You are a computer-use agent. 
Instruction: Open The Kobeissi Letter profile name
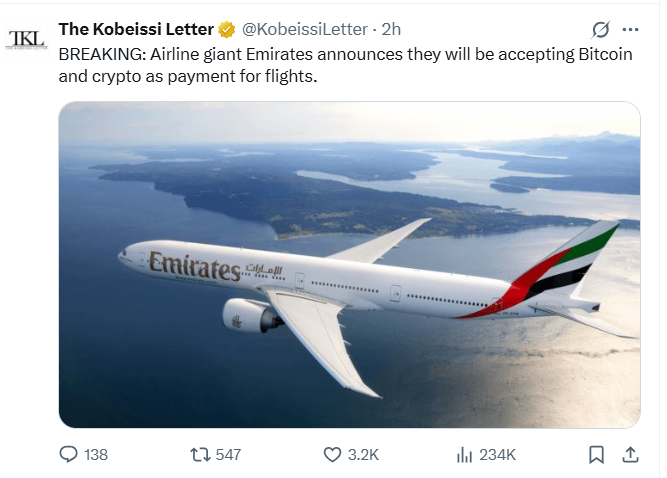[136, 29]
